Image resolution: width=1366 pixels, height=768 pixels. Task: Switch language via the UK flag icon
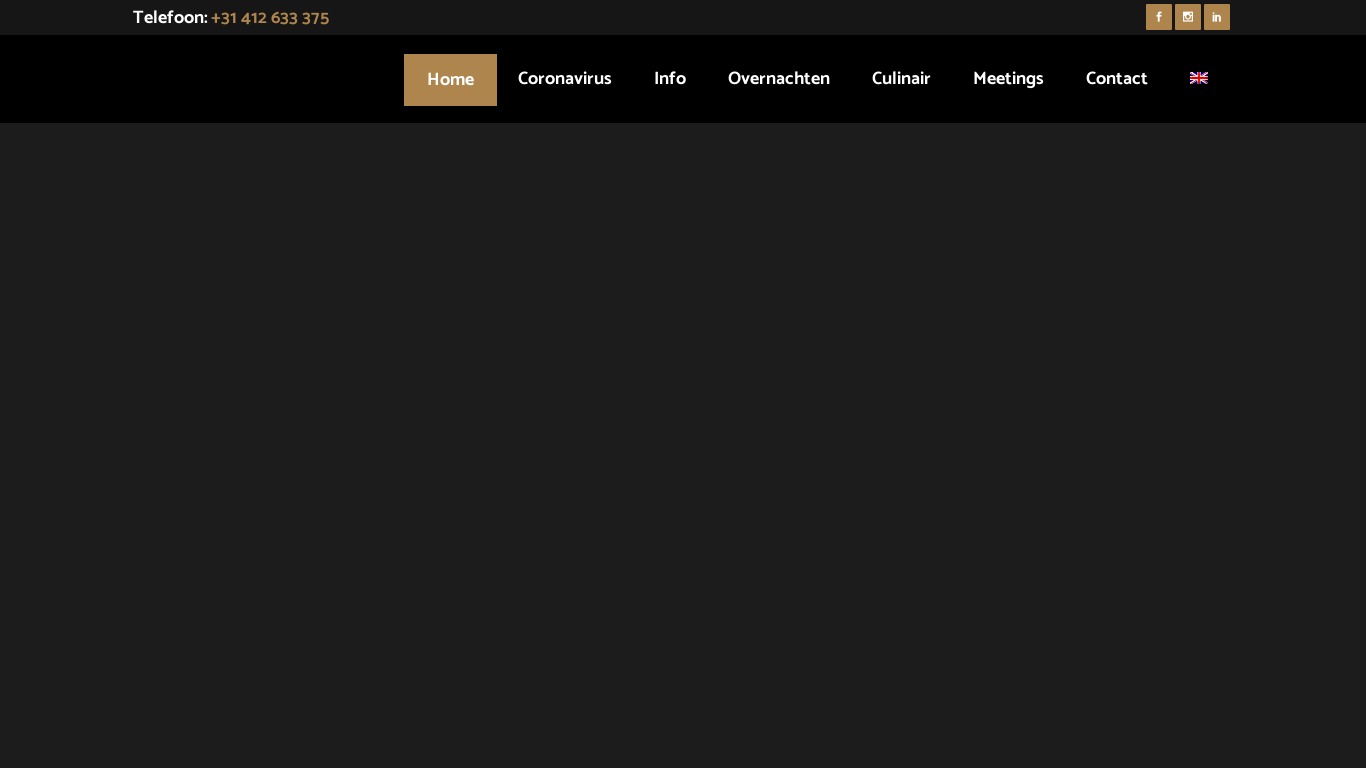[x=1198, y=78]
